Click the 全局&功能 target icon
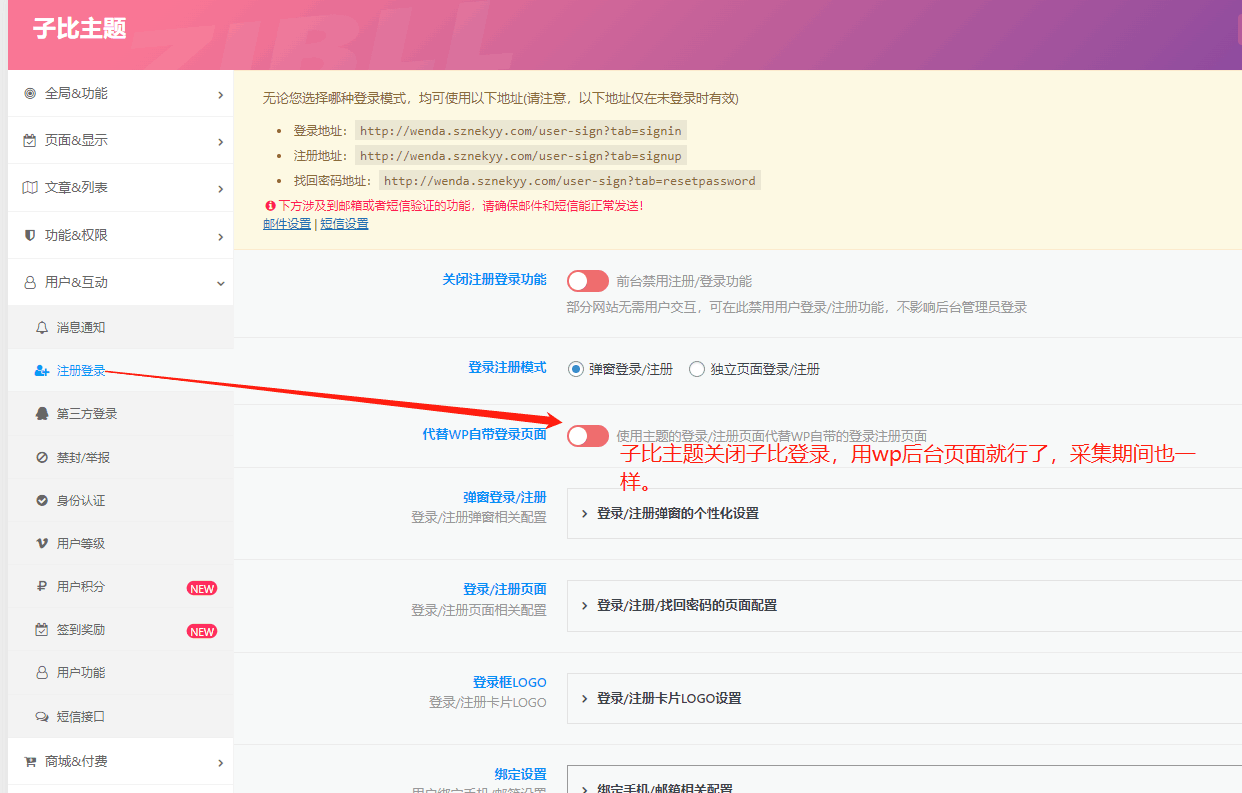Screen dimensions: 1242x793 (30, 94)
